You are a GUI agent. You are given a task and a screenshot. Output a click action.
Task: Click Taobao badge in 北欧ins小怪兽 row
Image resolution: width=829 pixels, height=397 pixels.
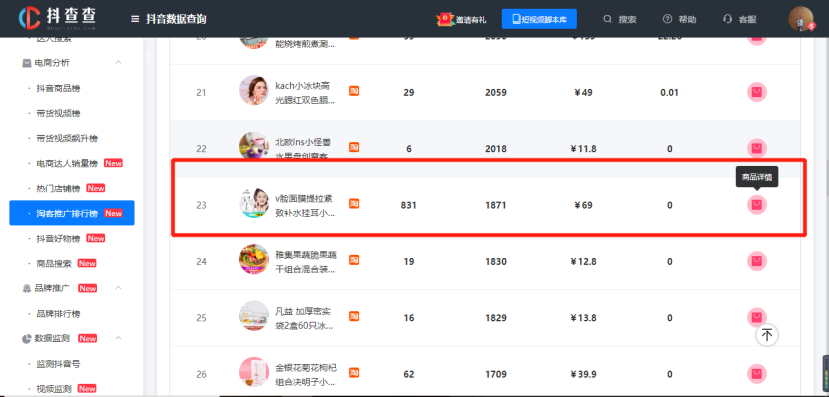(354, 147)
